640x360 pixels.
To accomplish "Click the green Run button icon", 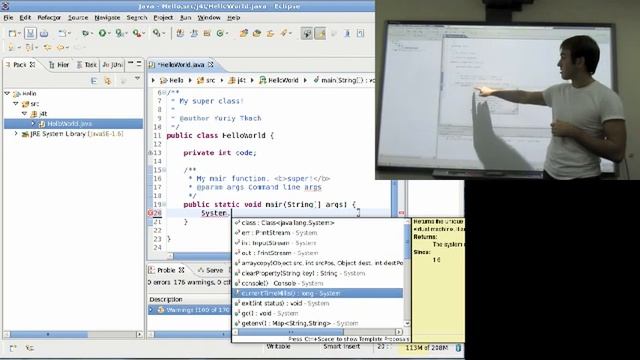I will coord(102,33).
